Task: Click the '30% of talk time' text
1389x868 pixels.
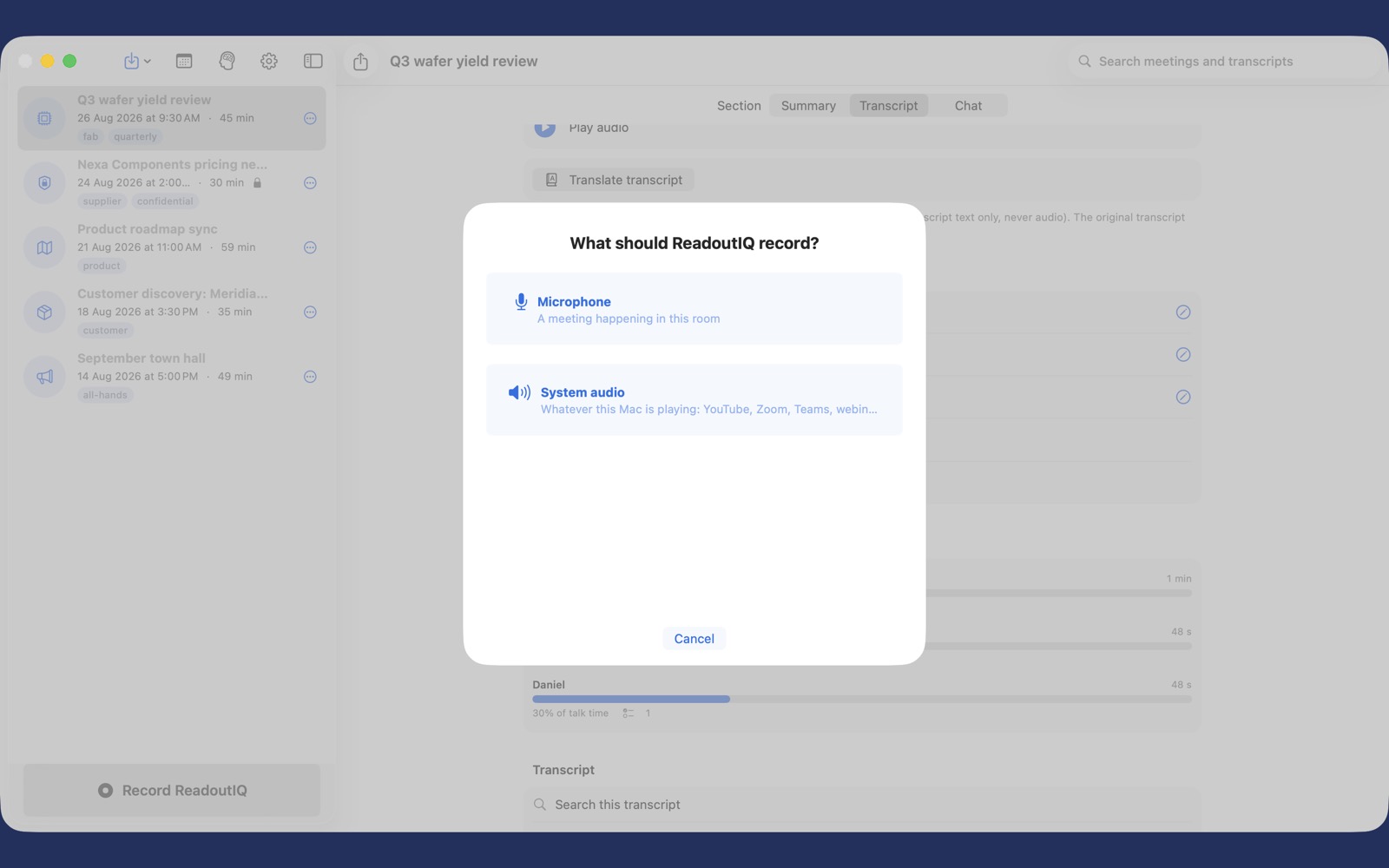Action: point(570,713)
